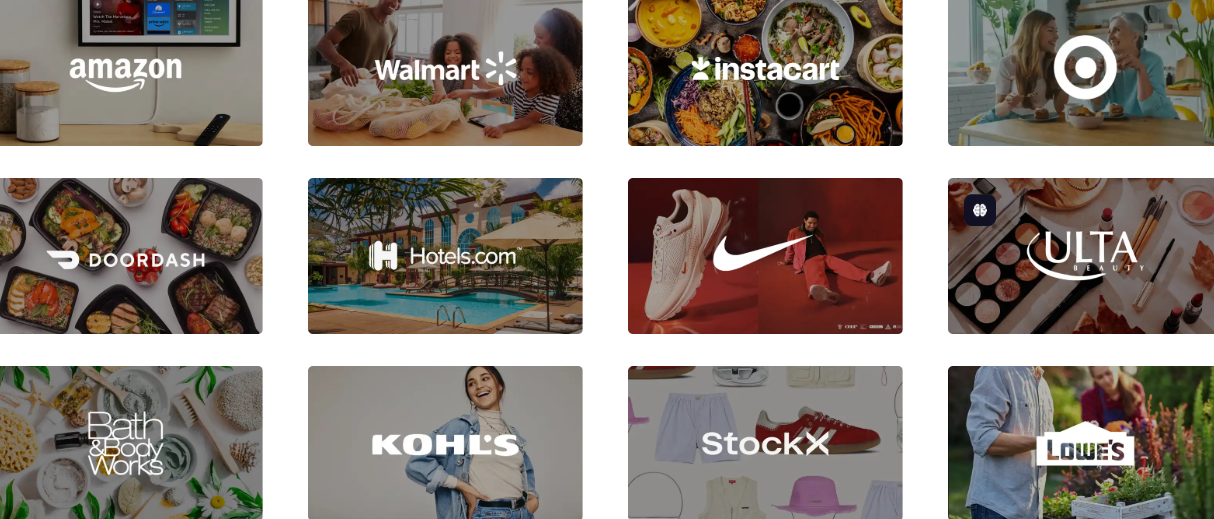The height and width of the screenshot is (519, 1214).
Task: Click the DoorDash logo mark
Action: pyautogui.click(x=62, y=259)
